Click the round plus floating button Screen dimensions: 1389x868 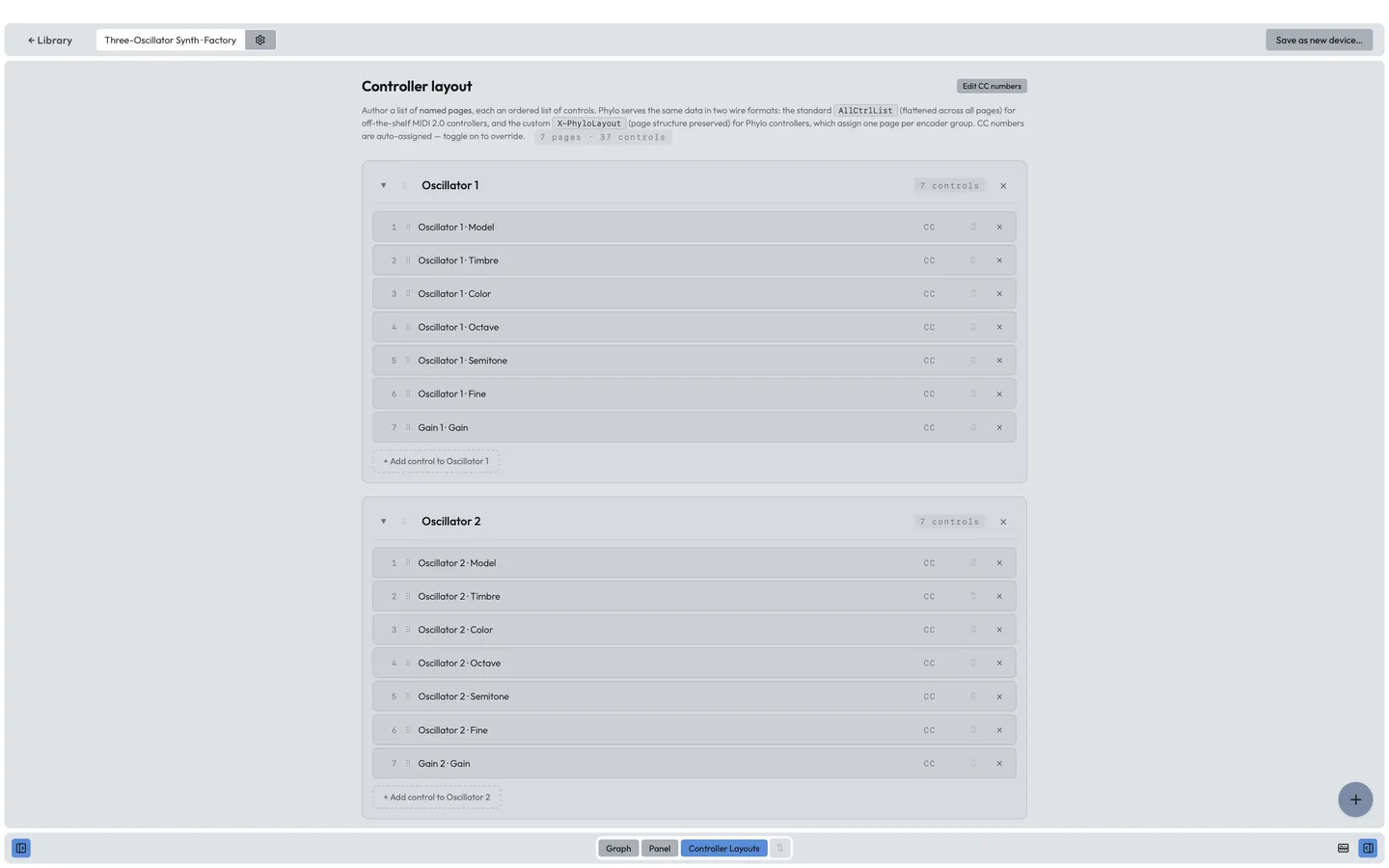[1355, 800]
